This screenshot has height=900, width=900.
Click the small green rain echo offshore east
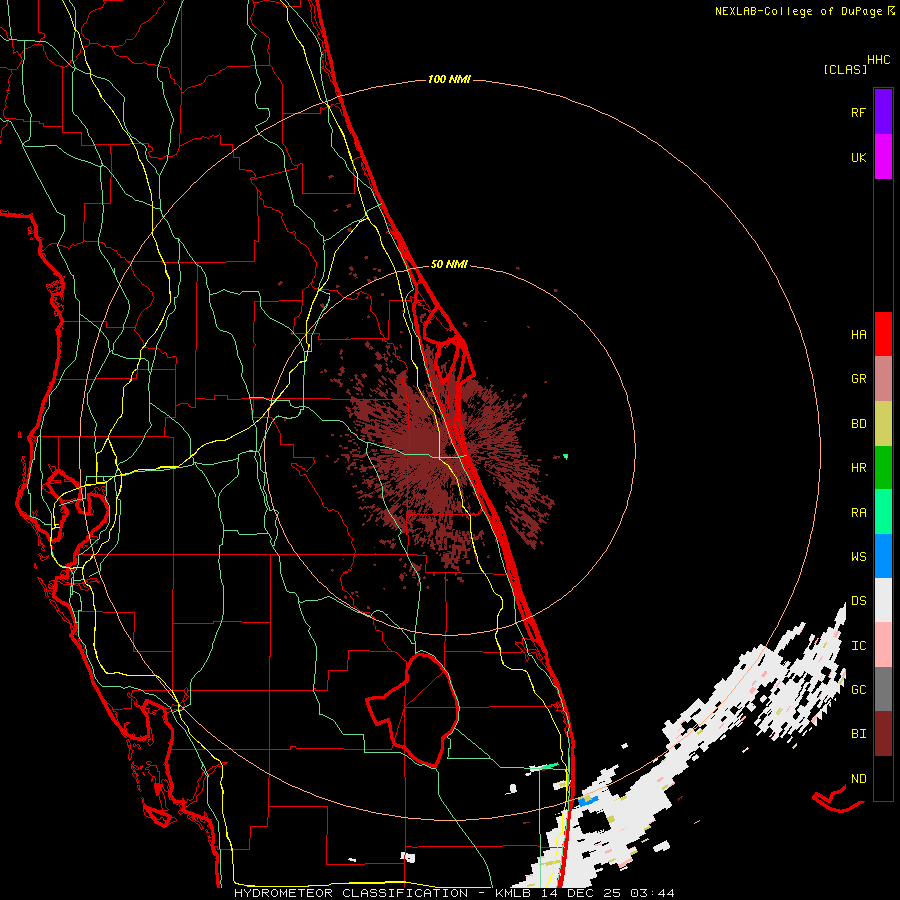(x=566, y=456)
